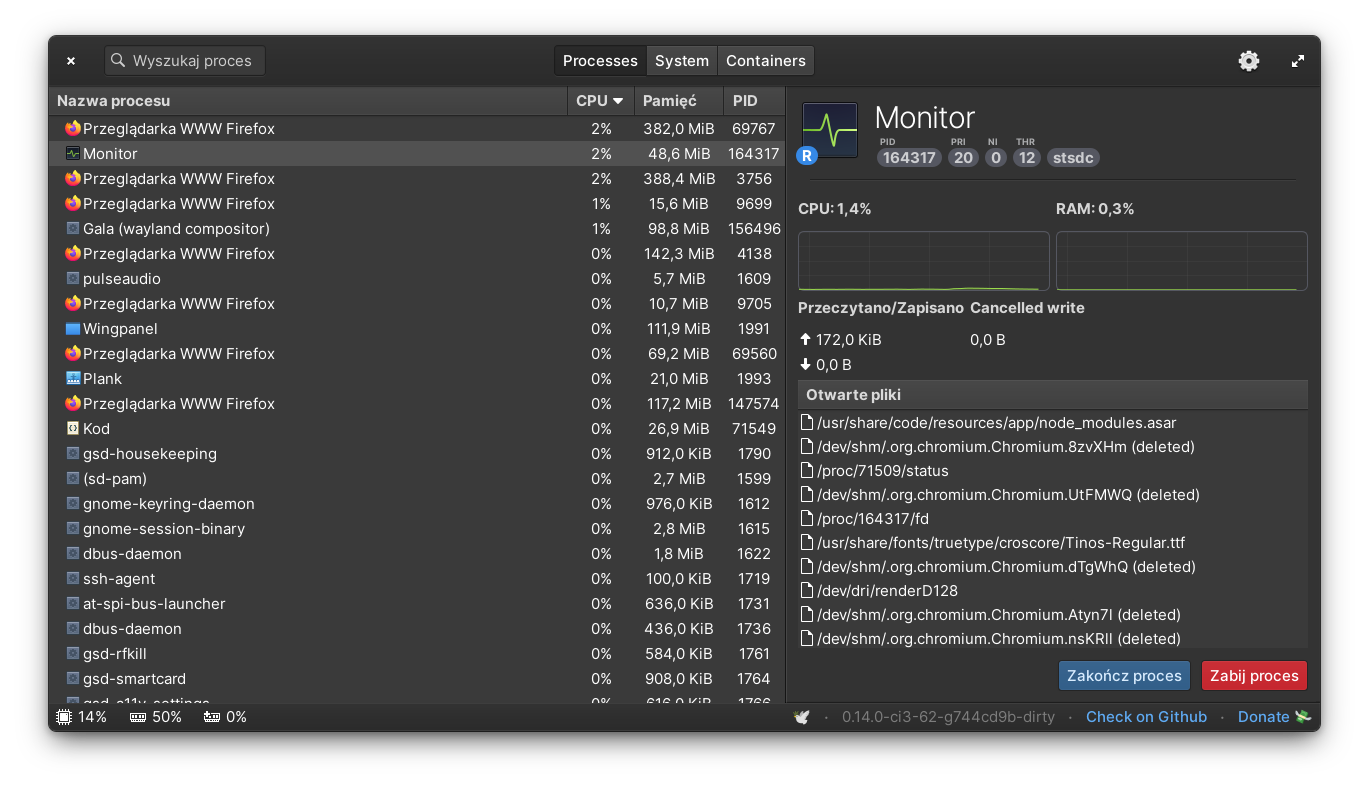This screenshot has height=793, width=1369.
Task: Select the gnome-keyring-daemon process row
Action: point(300,503)
